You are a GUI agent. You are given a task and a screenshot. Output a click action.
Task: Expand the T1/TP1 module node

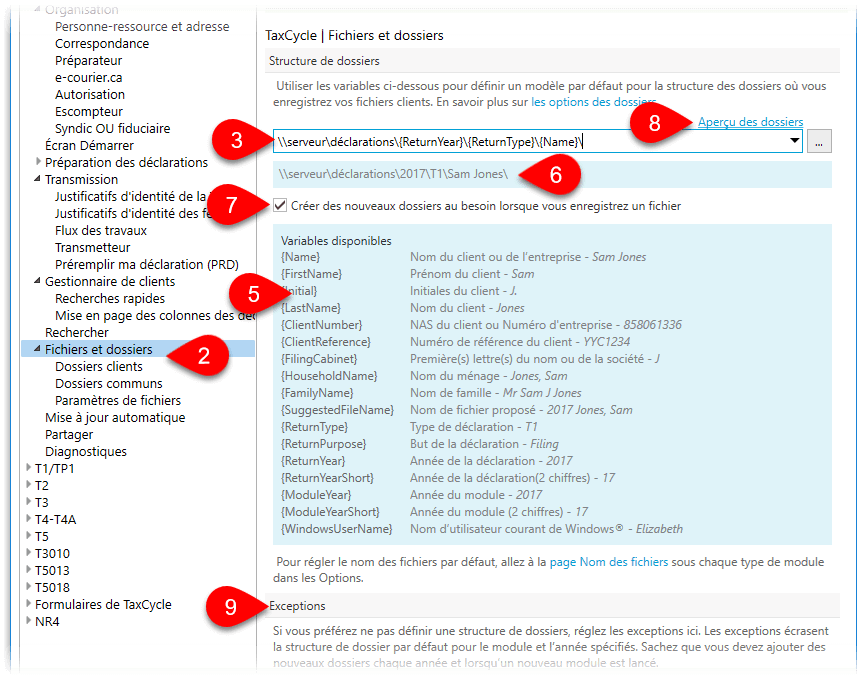click(x=28, y=468)
